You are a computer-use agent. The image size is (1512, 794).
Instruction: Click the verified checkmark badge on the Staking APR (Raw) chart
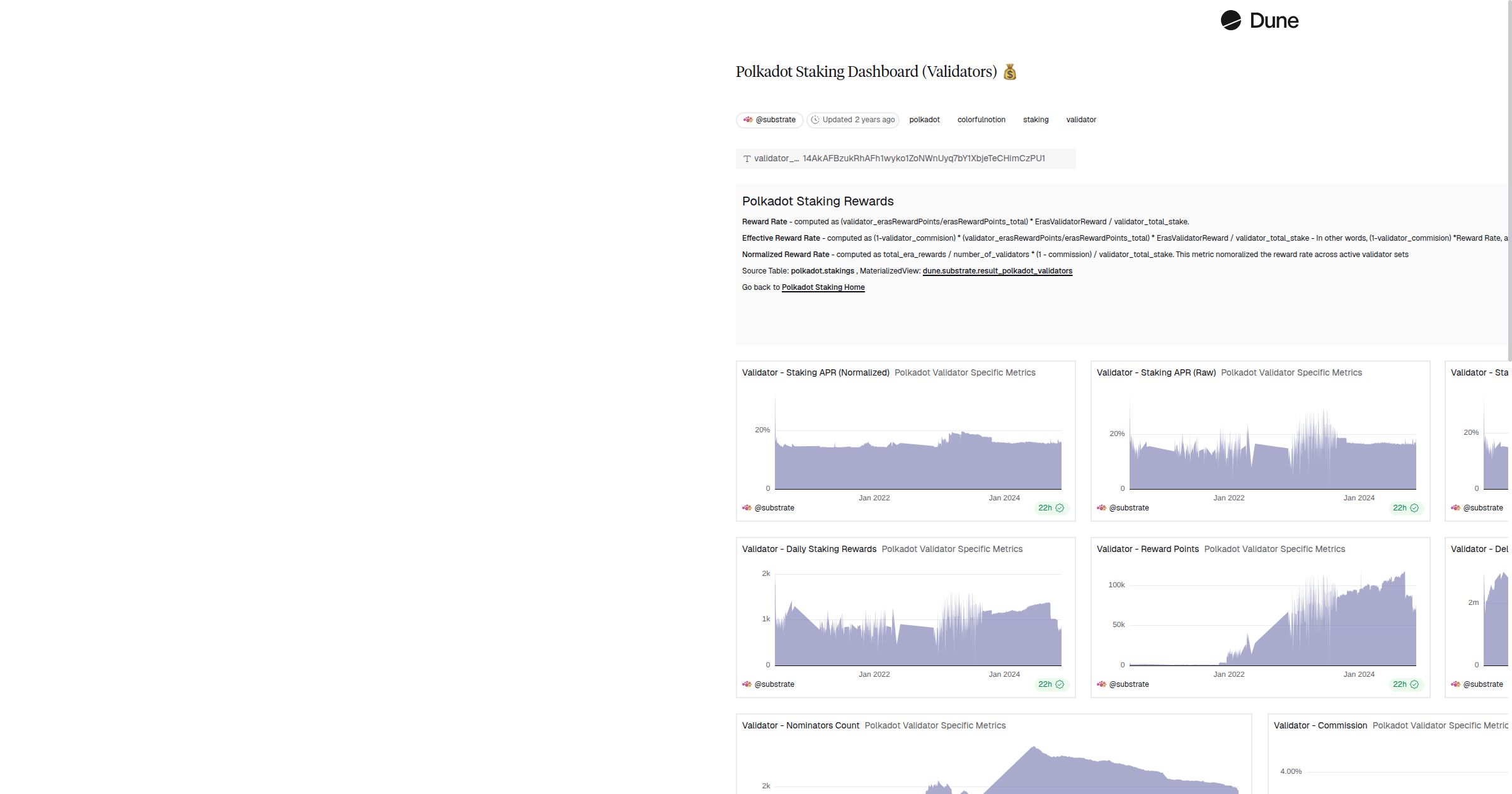(1413, 508)
